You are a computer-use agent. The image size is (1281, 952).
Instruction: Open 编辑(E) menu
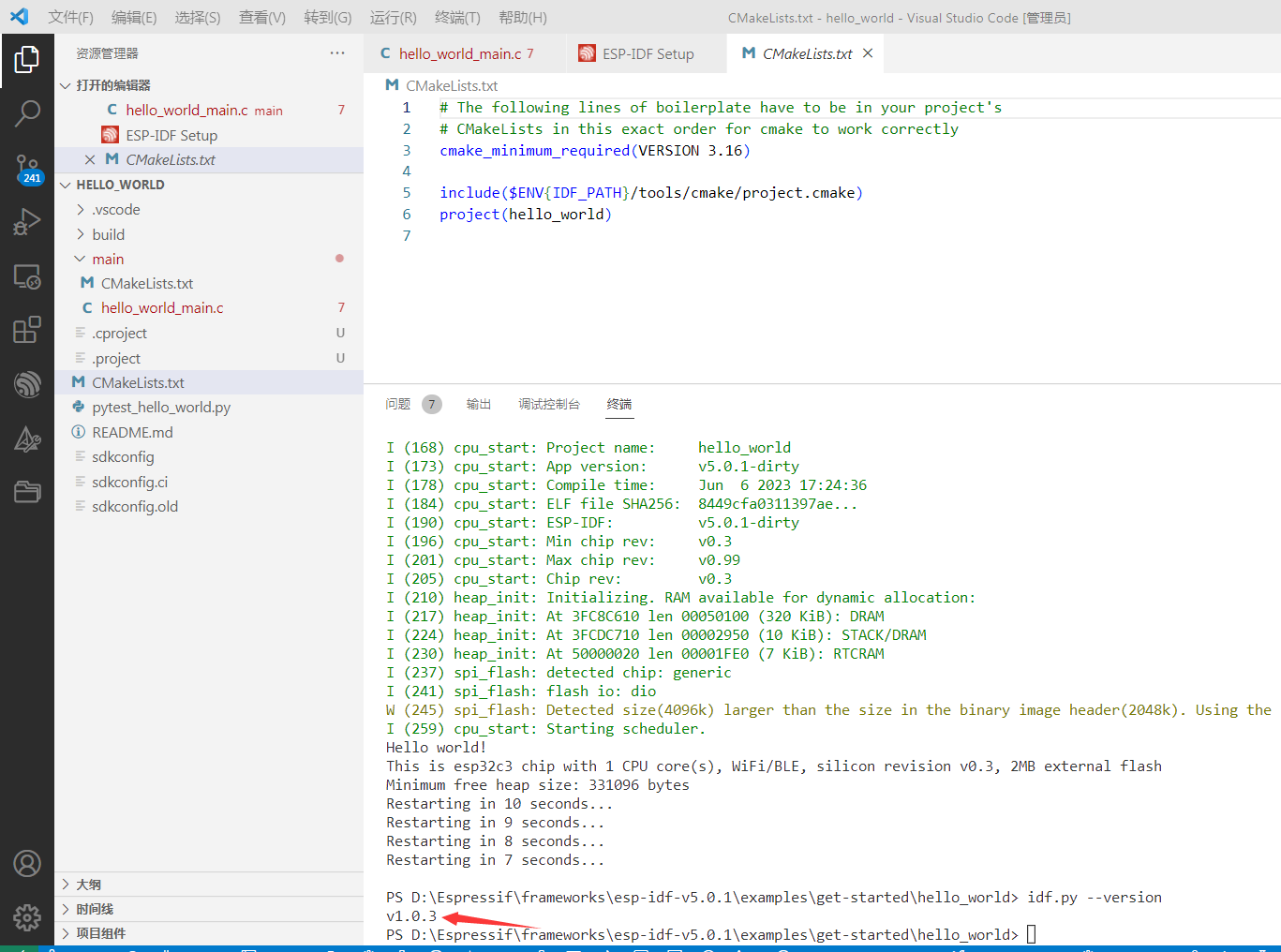pyautogui.click(x=134, y=17)
